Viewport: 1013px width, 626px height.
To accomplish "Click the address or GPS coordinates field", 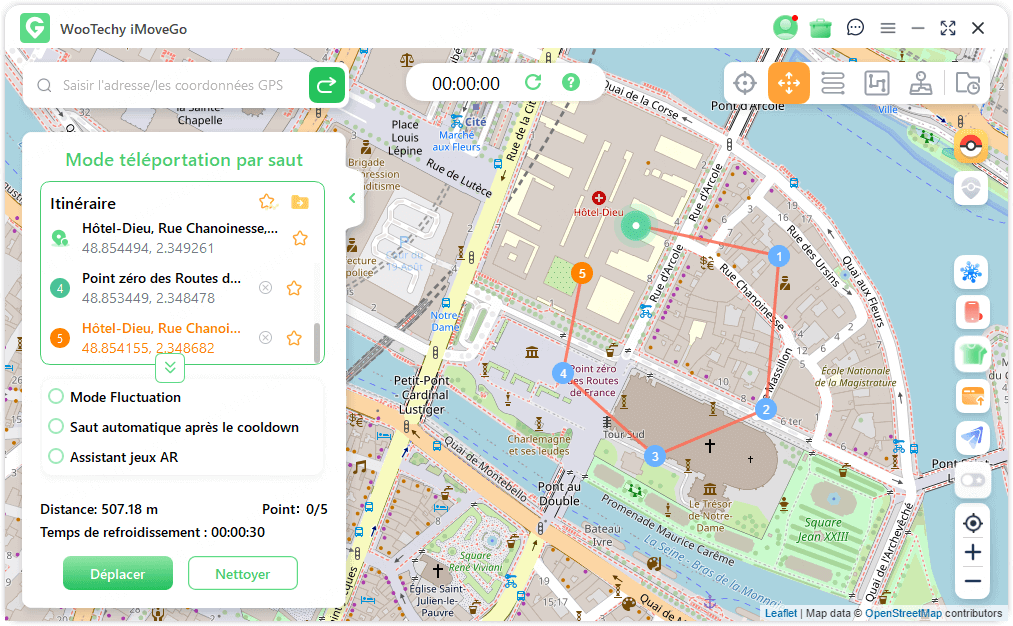I will click(x=172, y=86).
